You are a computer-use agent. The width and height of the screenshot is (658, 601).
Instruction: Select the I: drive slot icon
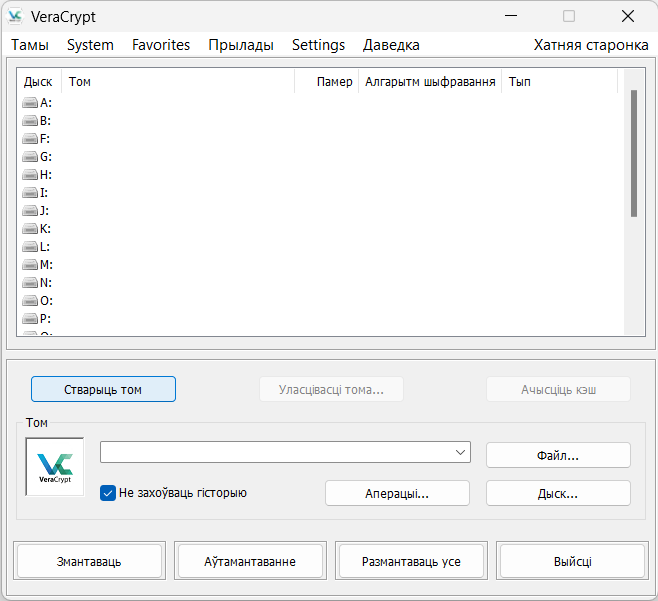30,193
